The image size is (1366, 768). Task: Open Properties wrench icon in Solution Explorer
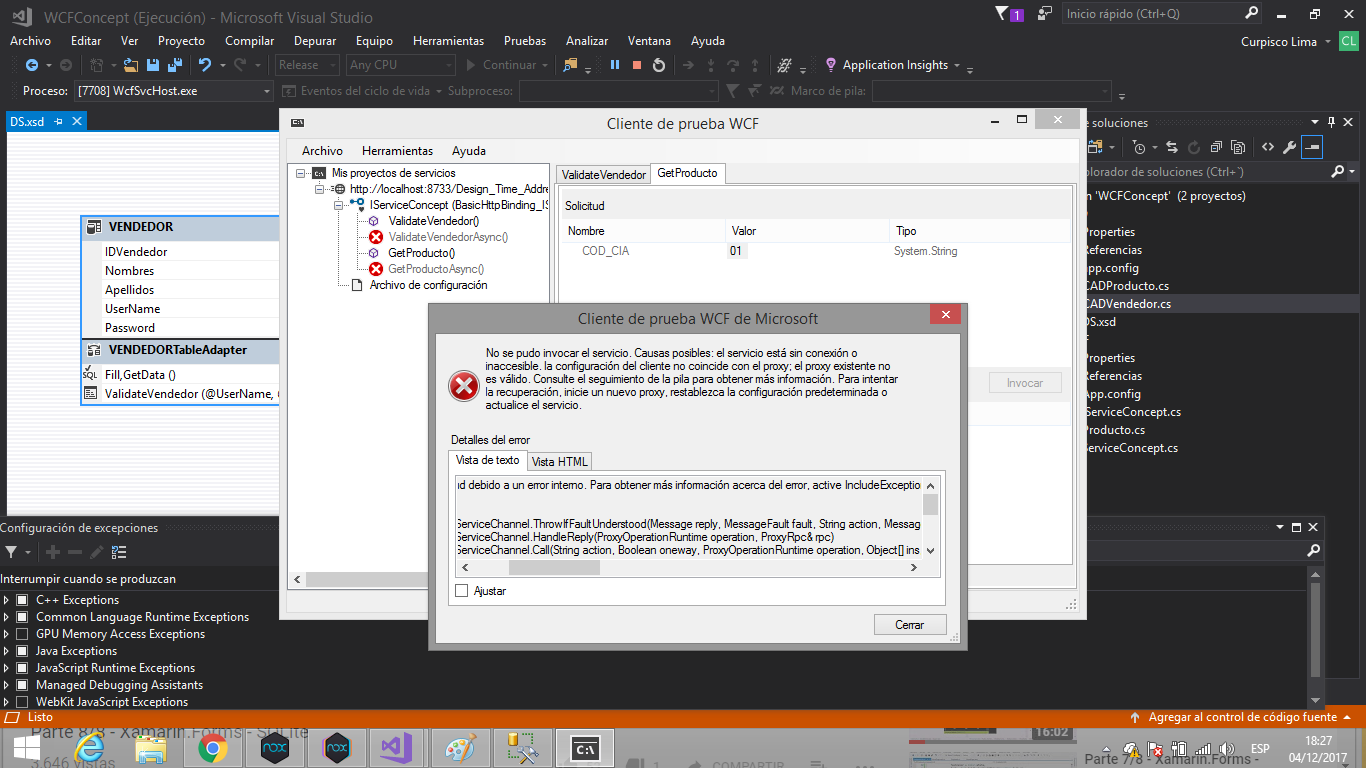tap(1290, 148)
